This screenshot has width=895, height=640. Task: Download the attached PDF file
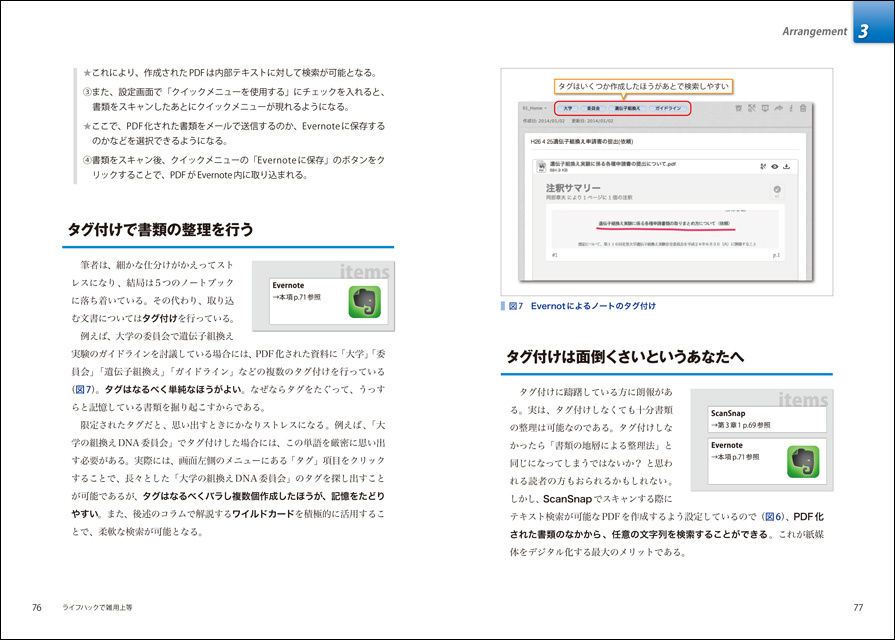point(787,166)
